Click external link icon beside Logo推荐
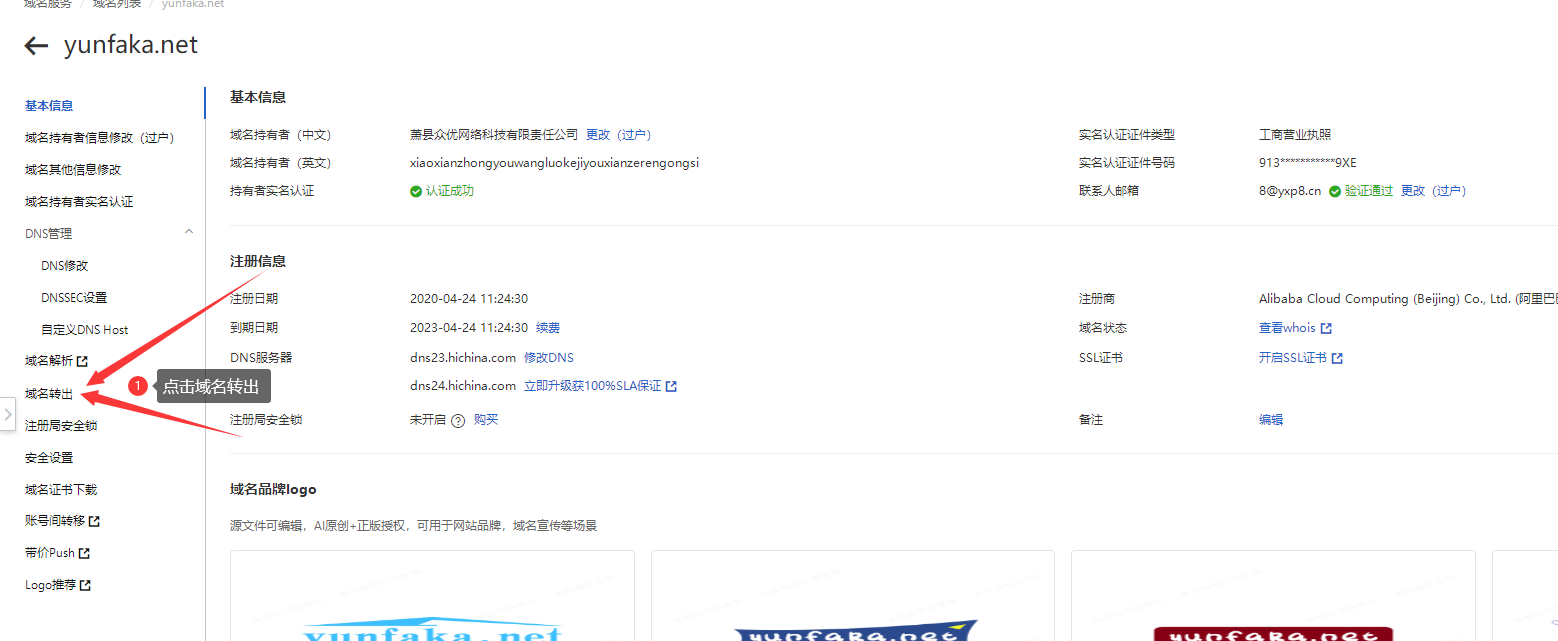 pyautogui.click(x=85, y=586)
